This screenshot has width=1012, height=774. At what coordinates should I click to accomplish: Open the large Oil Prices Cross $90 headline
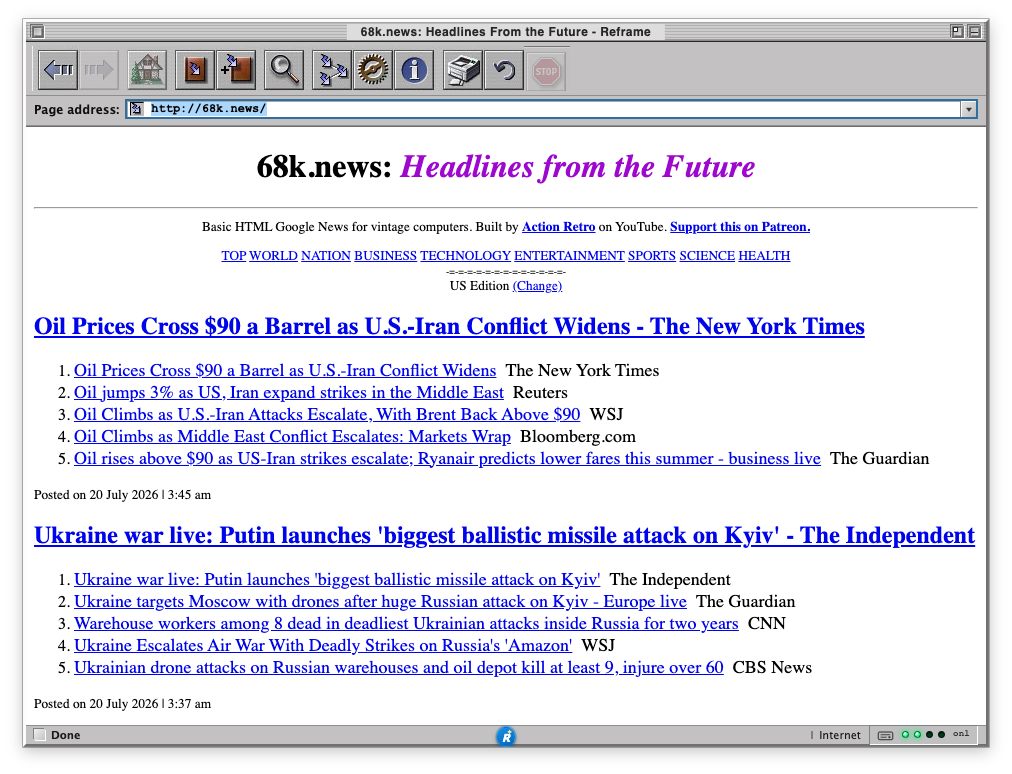pyautogui.click(x=449, y=327)
